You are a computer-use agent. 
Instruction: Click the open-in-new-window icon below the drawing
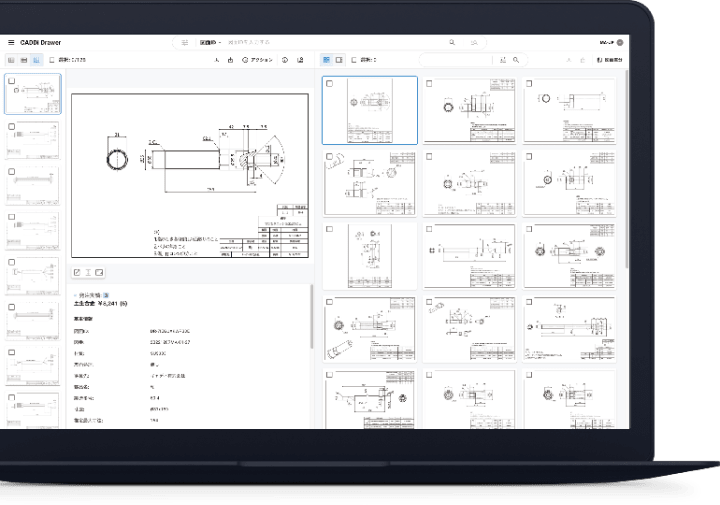77,272
